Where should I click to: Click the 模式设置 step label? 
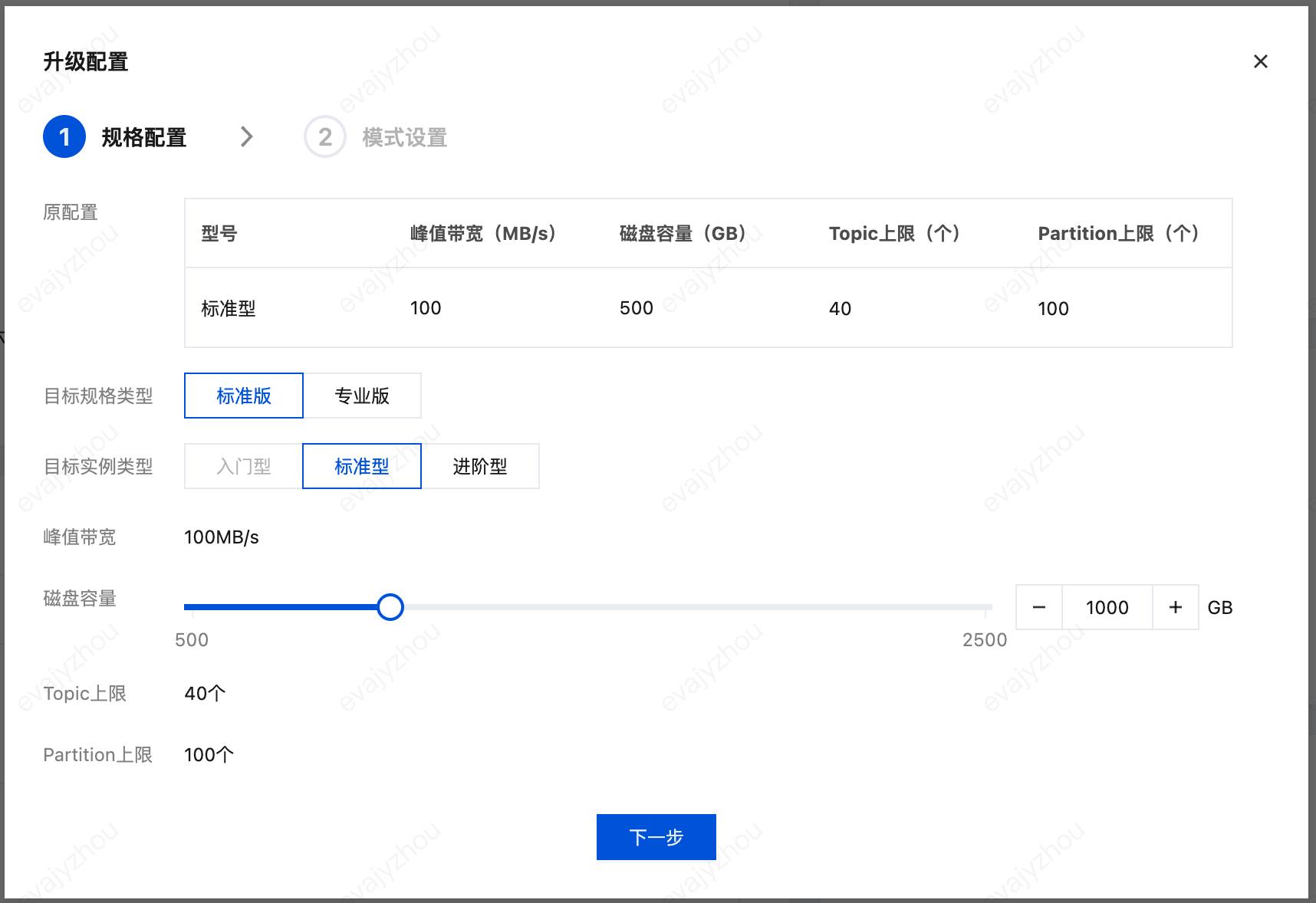tap(404, 137)
